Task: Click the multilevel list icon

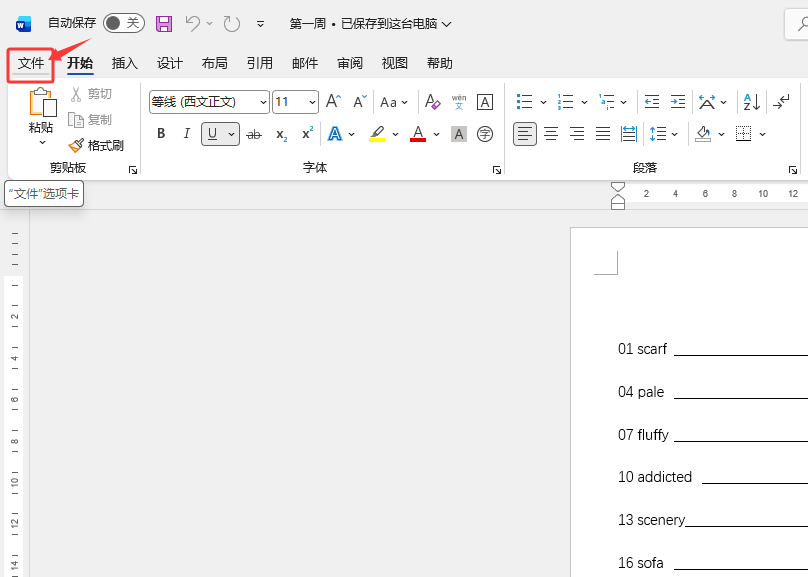Action: coord(607,102)
